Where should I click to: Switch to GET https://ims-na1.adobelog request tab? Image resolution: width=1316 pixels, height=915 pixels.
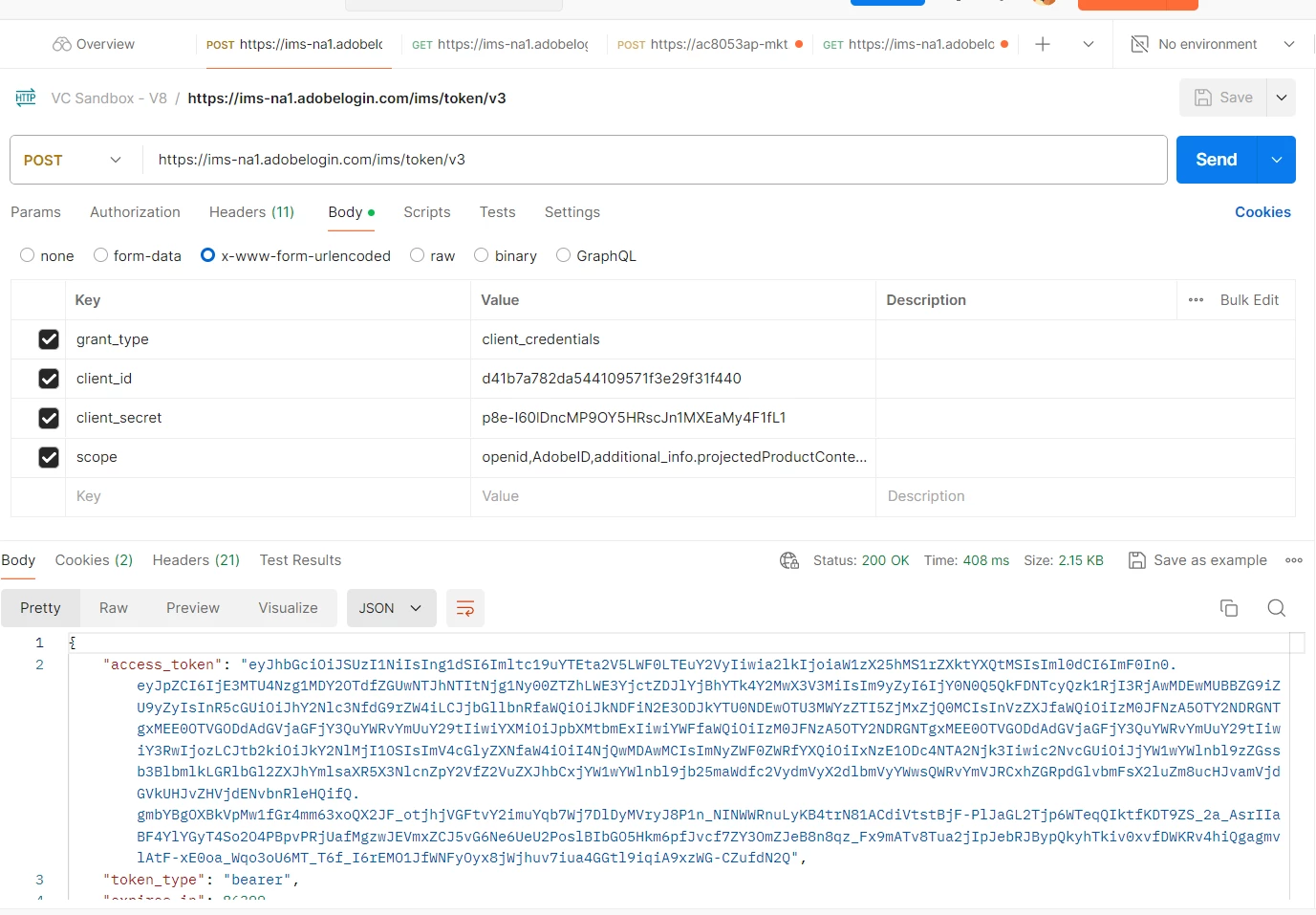coord(500,44)
